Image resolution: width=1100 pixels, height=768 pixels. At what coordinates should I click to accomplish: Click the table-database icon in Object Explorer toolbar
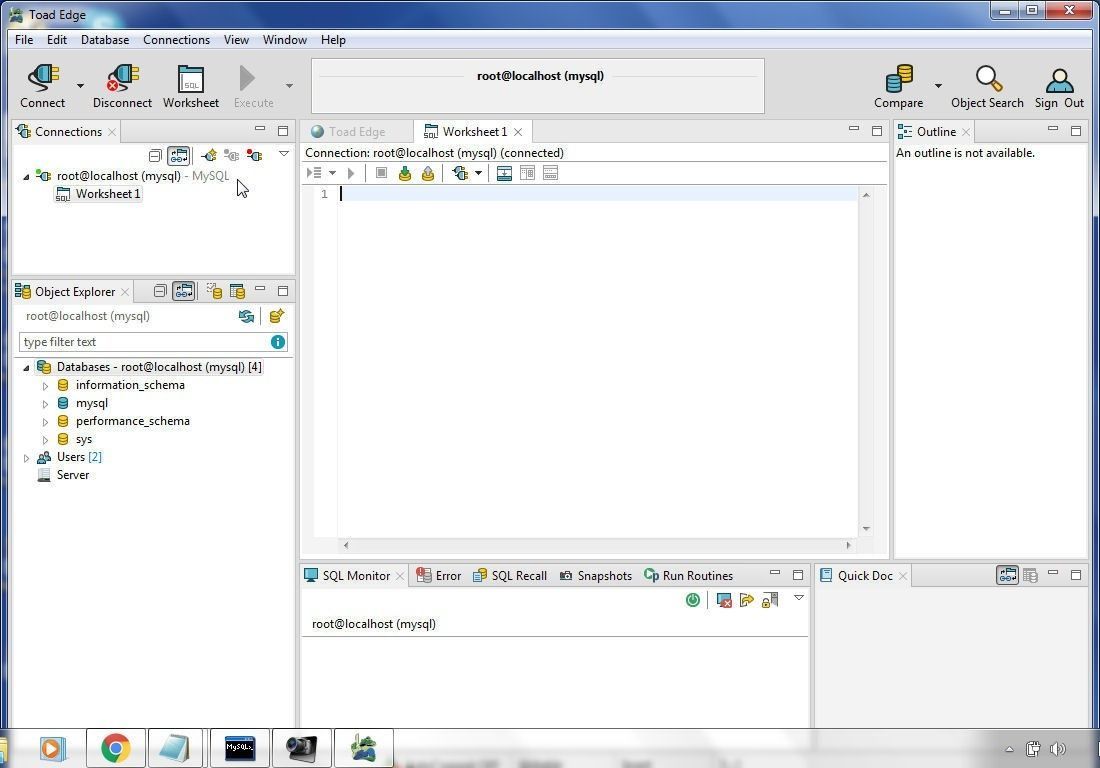coord(237,291)
